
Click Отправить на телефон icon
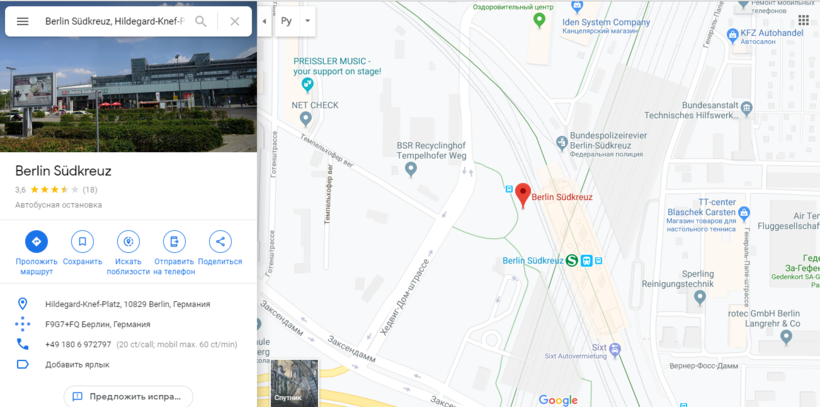174,241
